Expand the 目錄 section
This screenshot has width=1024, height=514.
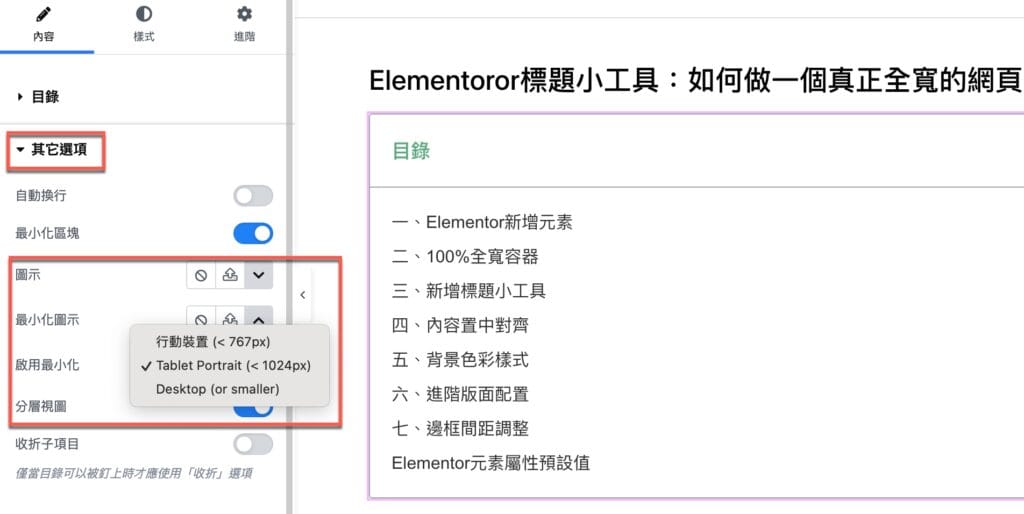[39, 97]
